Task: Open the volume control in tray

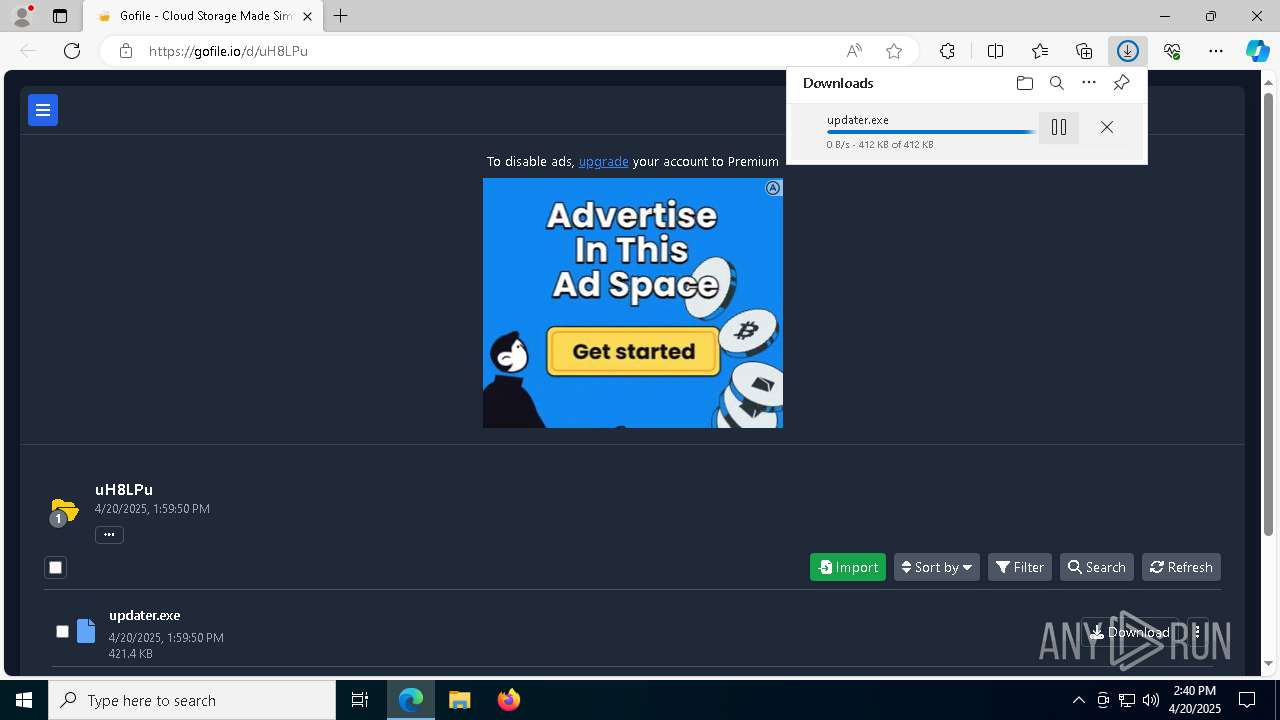Action: [1150, 700]
